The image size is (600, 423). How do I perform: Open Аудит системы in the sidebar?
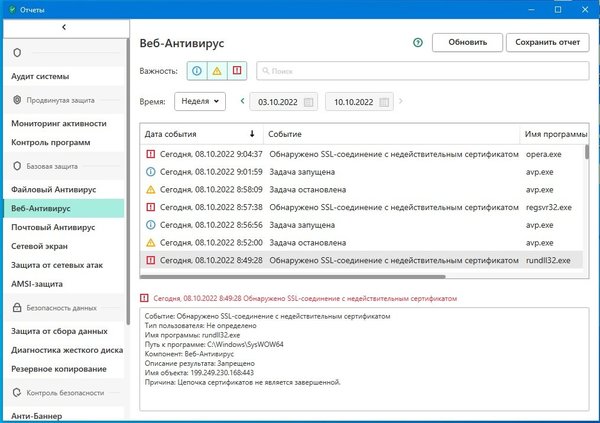click(x=40, y=76)
